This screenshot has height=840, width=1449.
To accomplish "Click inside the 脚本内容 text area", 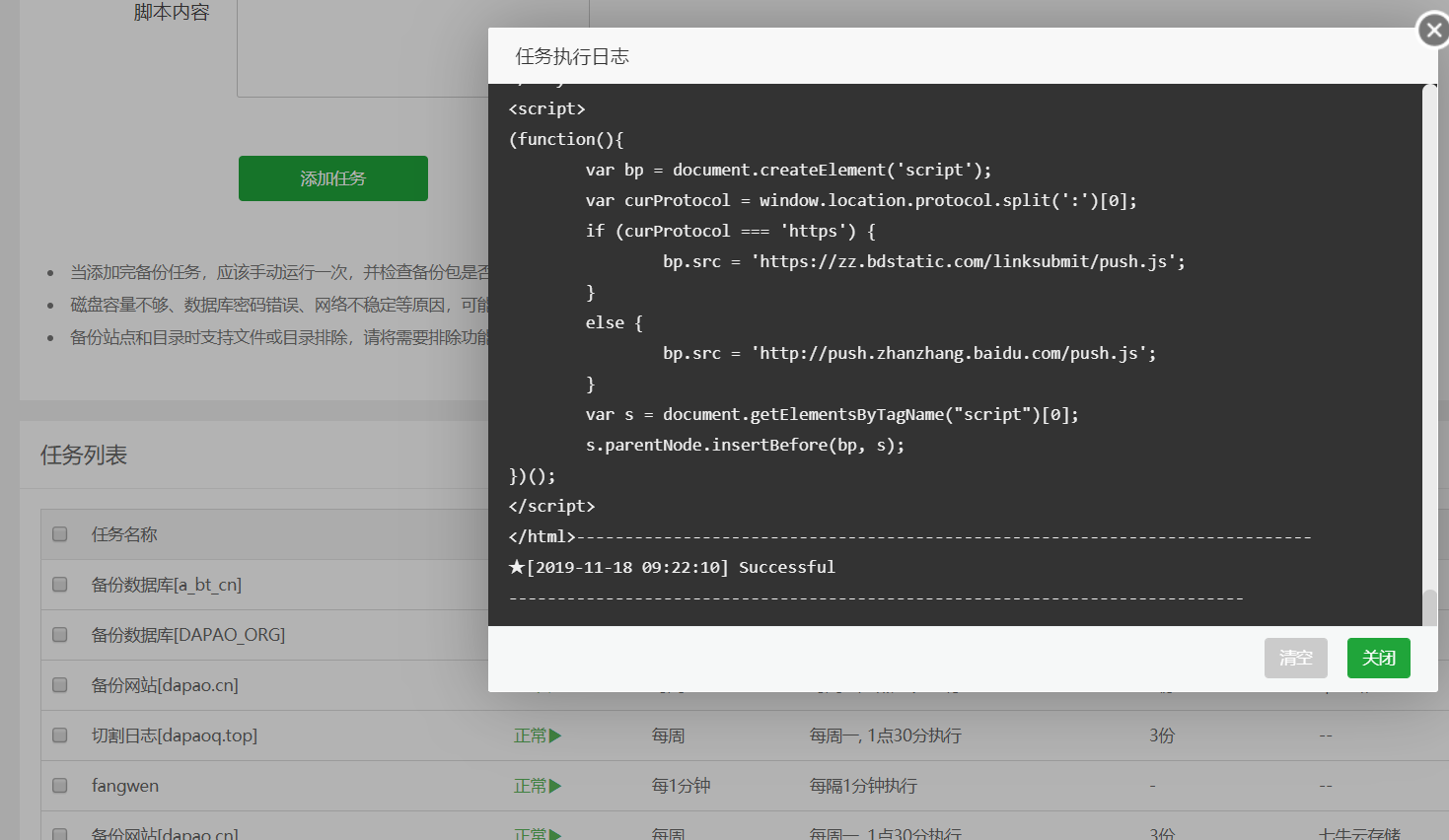I will tap(363, 47).
